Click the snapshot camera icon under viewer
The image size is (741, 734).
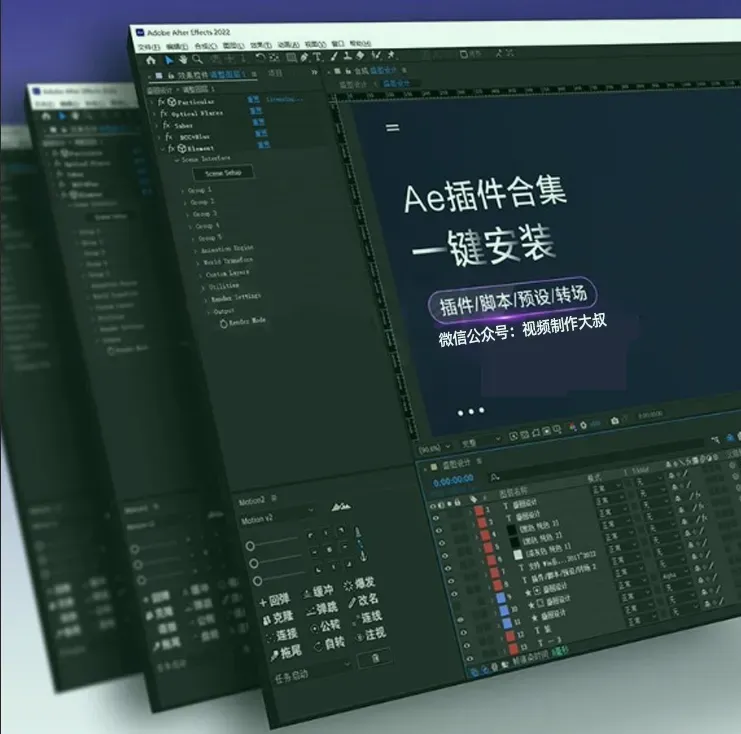(x=614, y=420)
